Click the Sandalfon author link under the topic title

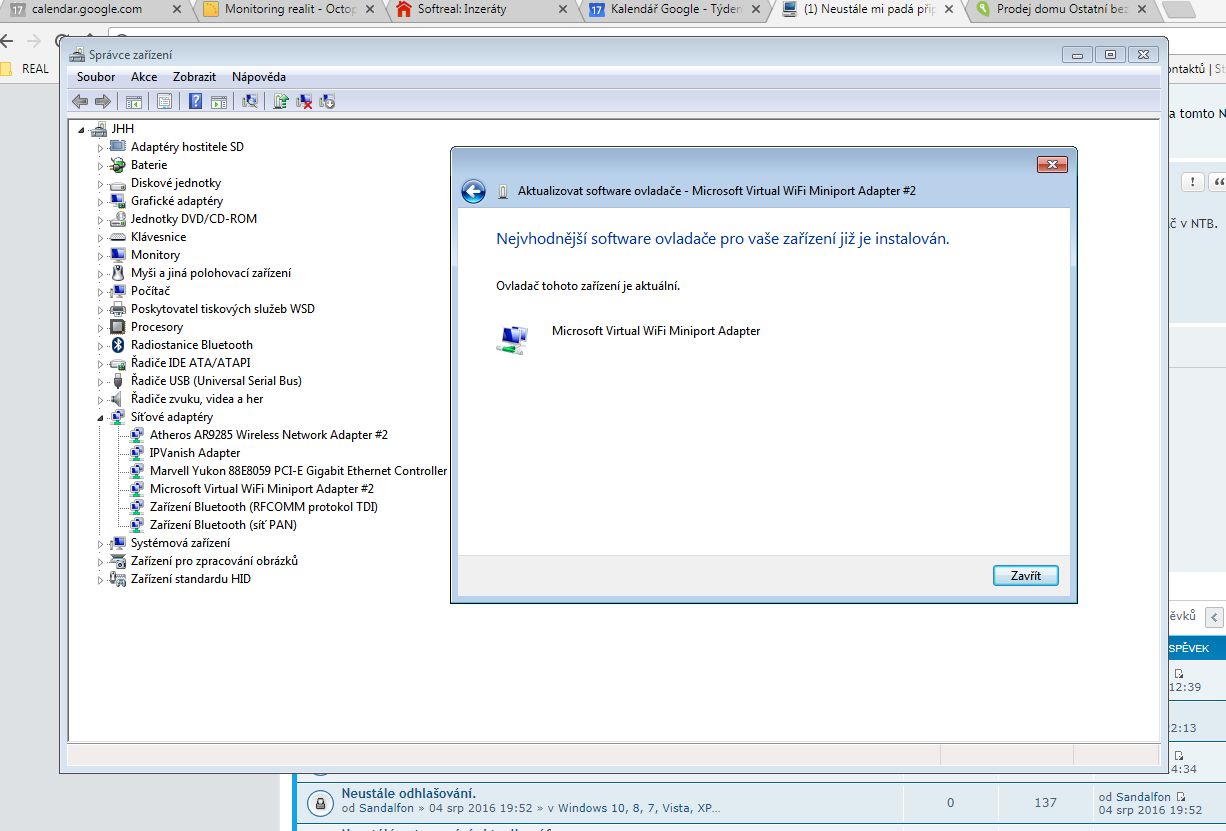[385, 808]
